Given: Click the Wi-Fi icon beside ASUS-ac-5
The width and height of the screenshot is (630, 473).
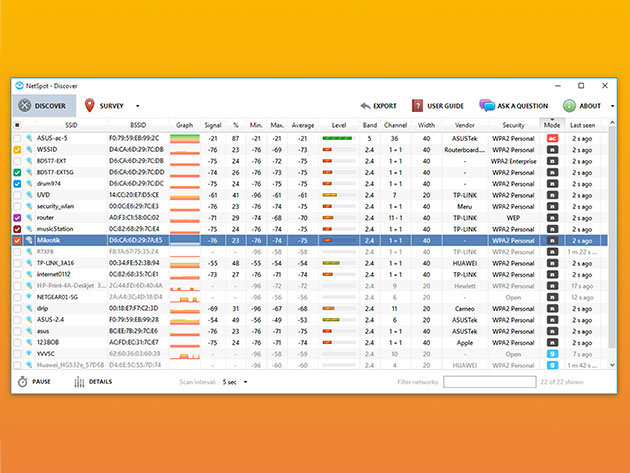Looking at the screenshot, I should click(x=29, y=138).
